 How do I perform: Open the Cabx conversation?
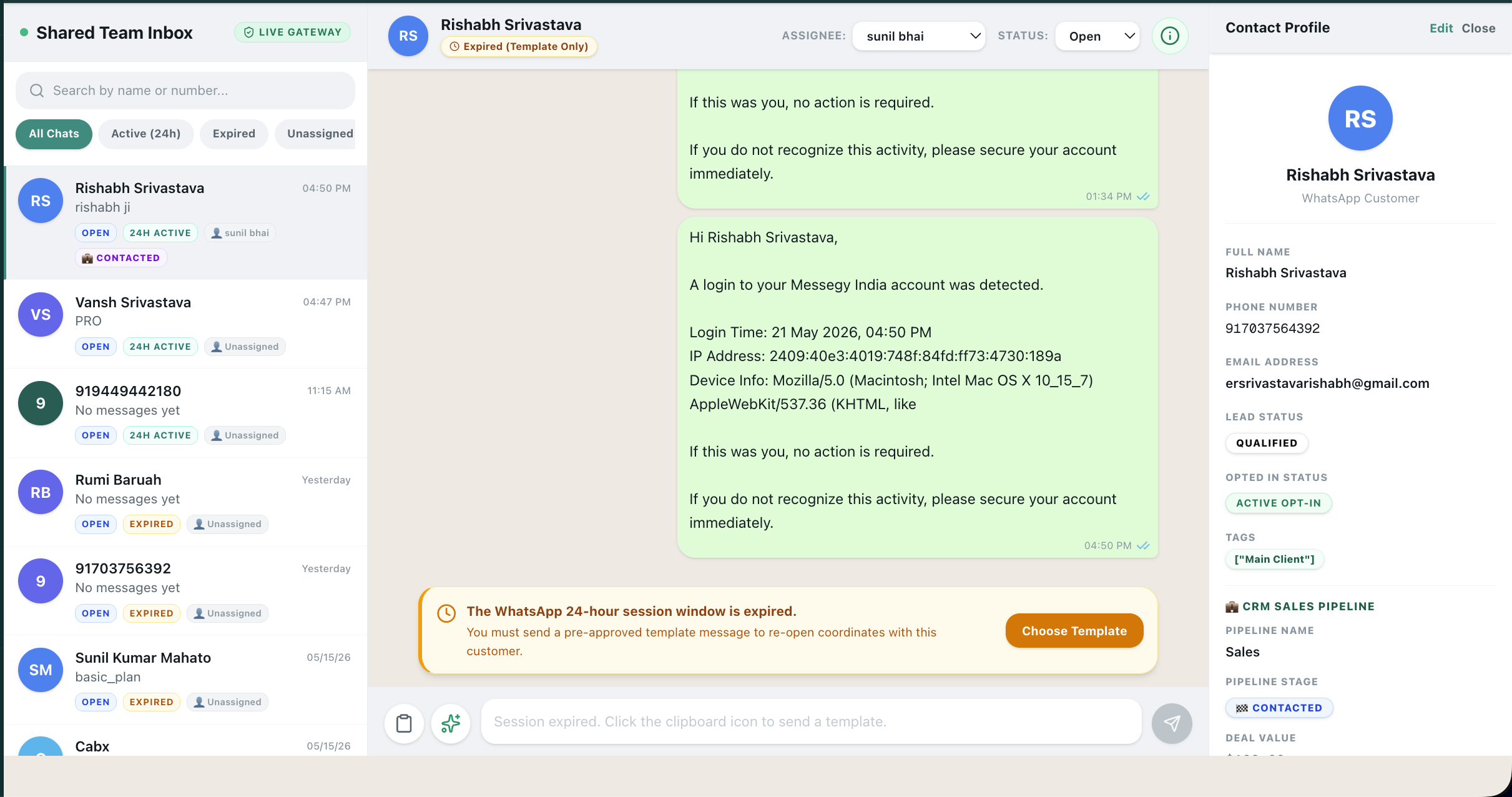[185, 740]
